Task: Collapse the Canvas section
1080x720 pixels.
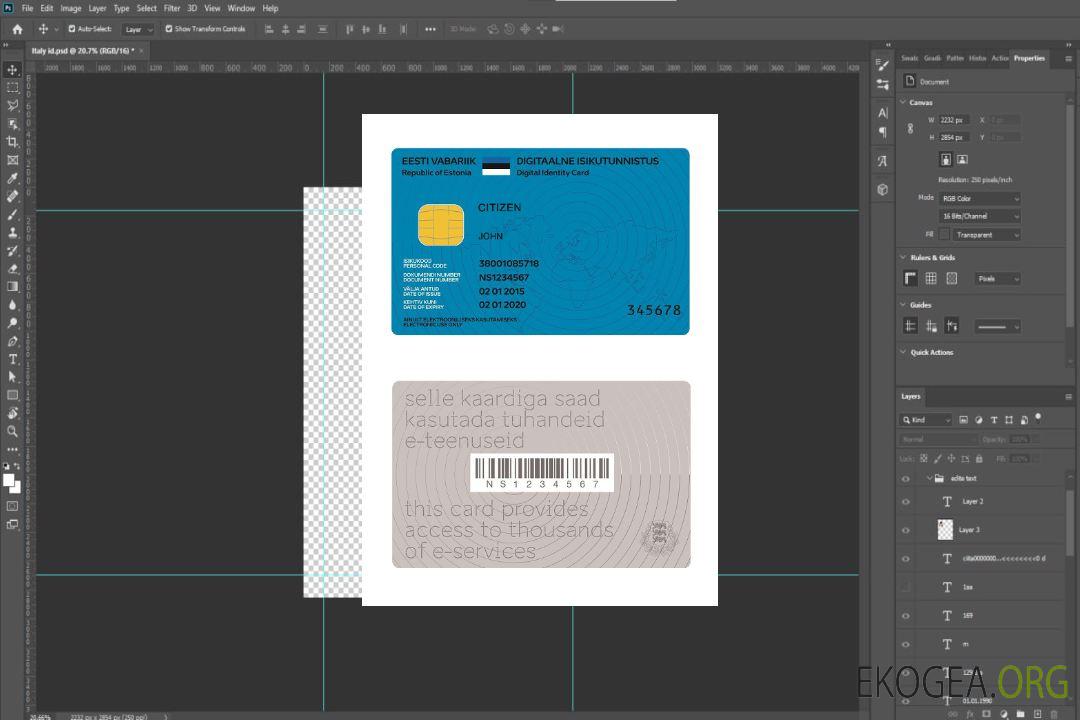Action: tap(903, 103)
